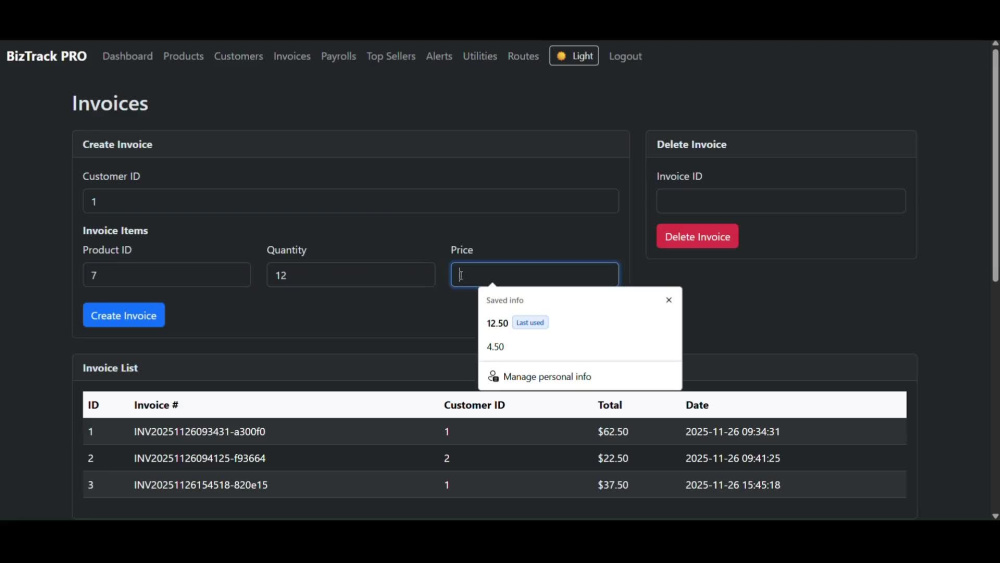Click the Product ID field
This screenshot has width=1000, height=563.
[x=166, y=275]
